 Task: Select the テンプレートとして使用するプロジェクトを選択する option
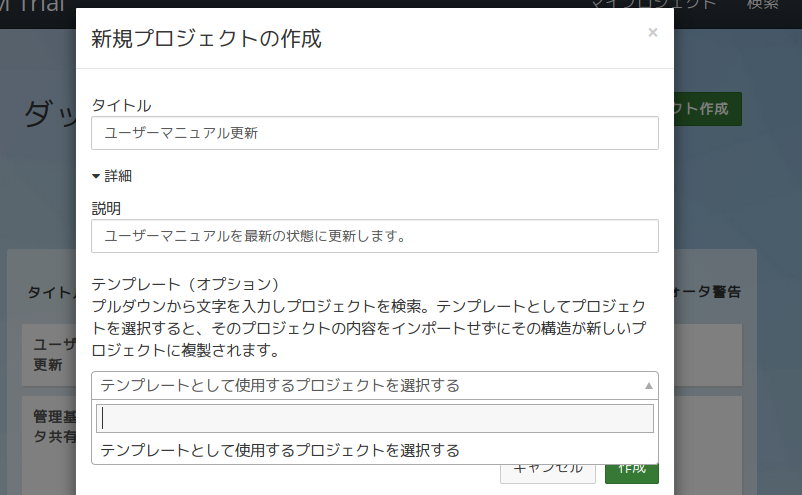tap(375, 450)
